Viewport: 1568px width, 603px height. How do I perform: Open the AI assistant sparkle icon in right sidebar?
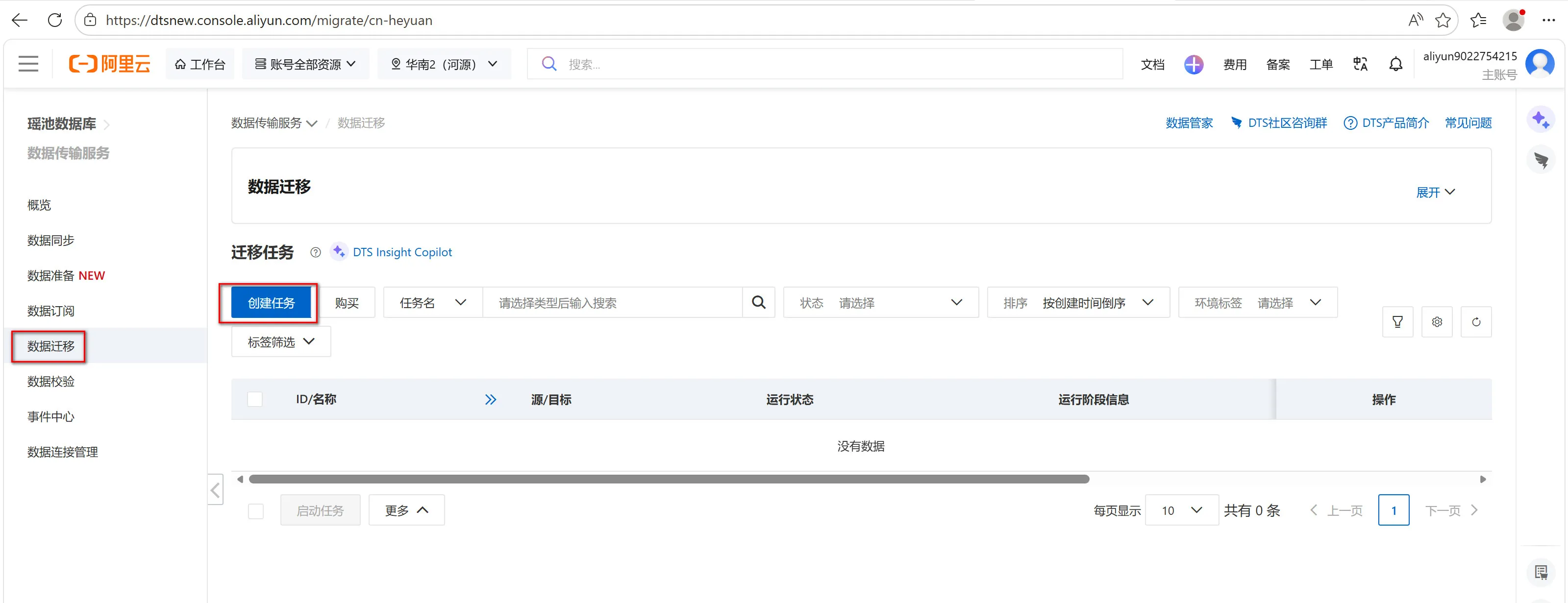1541,119
